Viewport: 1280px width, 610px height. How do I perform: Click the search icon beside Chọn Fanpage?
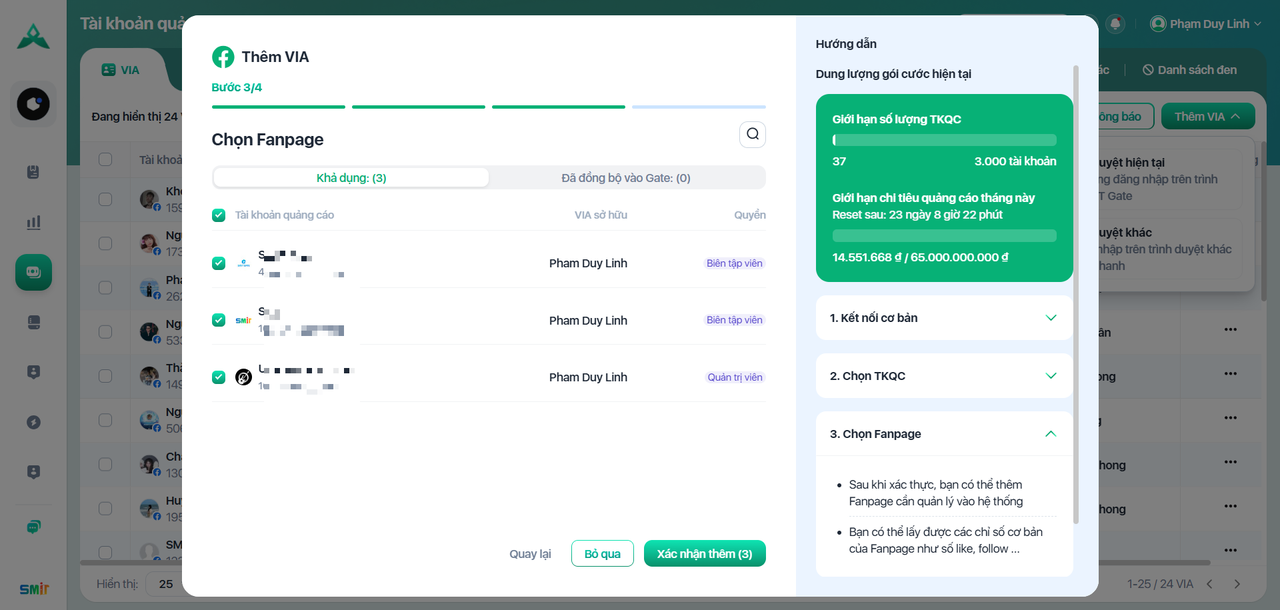pos(752,134)
